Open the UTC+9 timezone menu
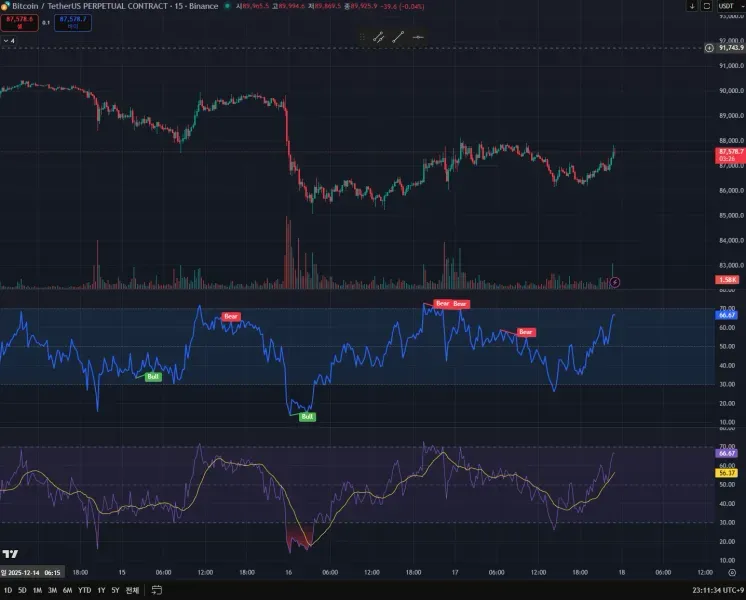This screenshot has width=746, height=600. [718, 590]
